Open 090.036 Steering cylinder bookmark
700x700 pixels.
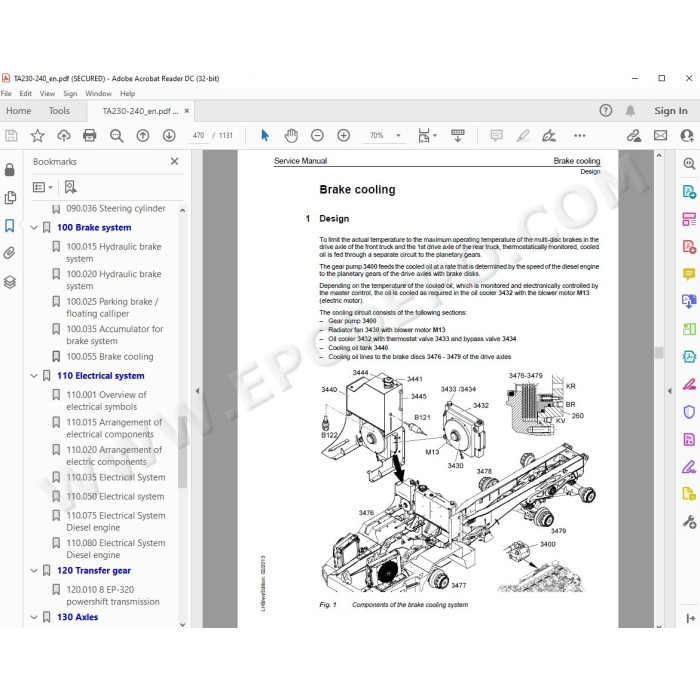pyautogui.click(x=116, y=208)
